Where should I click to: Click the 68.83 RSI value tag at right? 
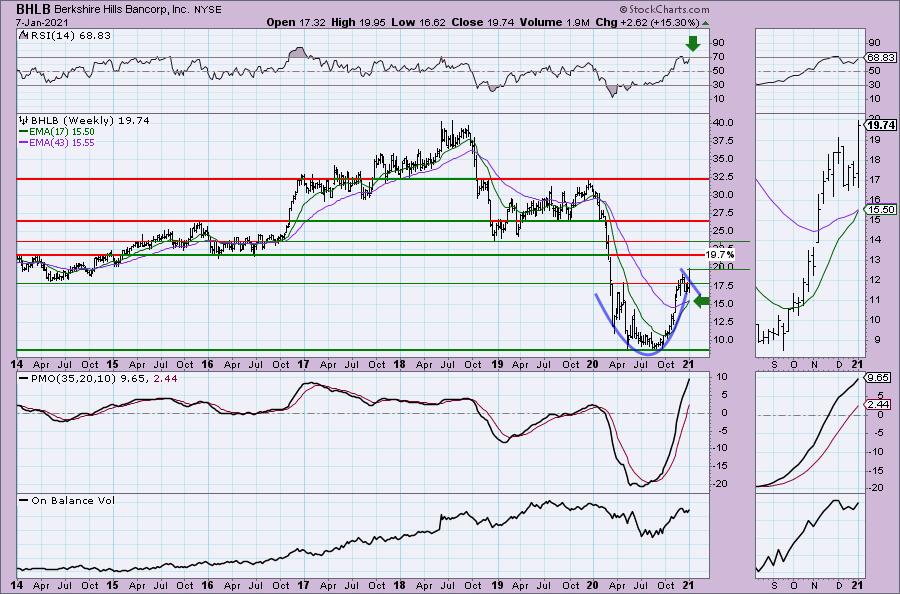pyautogui.click(x=881, y=58)
